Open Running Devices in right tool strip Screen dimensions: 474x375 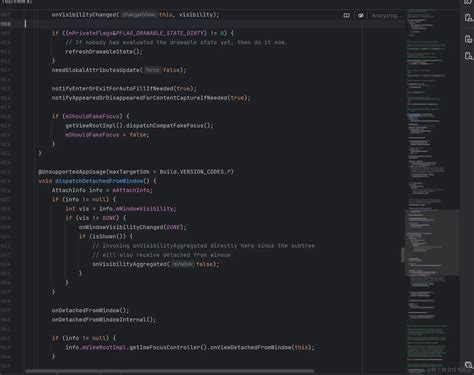pos(468,39)
